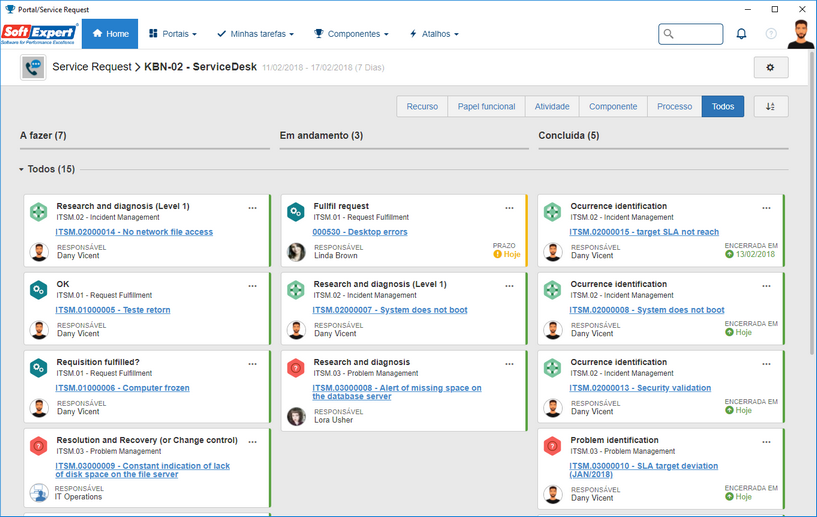Open three-dot menu on Problem identification card
The height and width of the screenshot is (517, 817).
pos(766,442)
